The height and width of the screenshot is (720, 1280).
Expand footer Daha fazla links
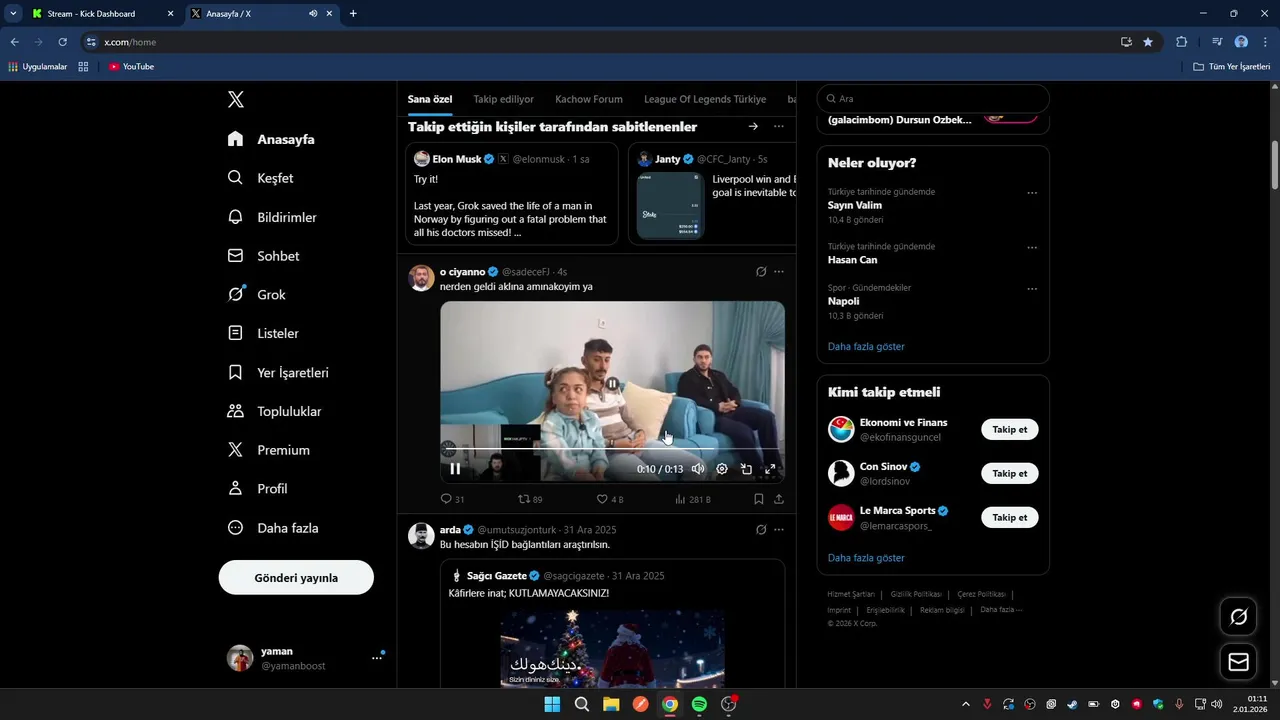point(1001,610)
